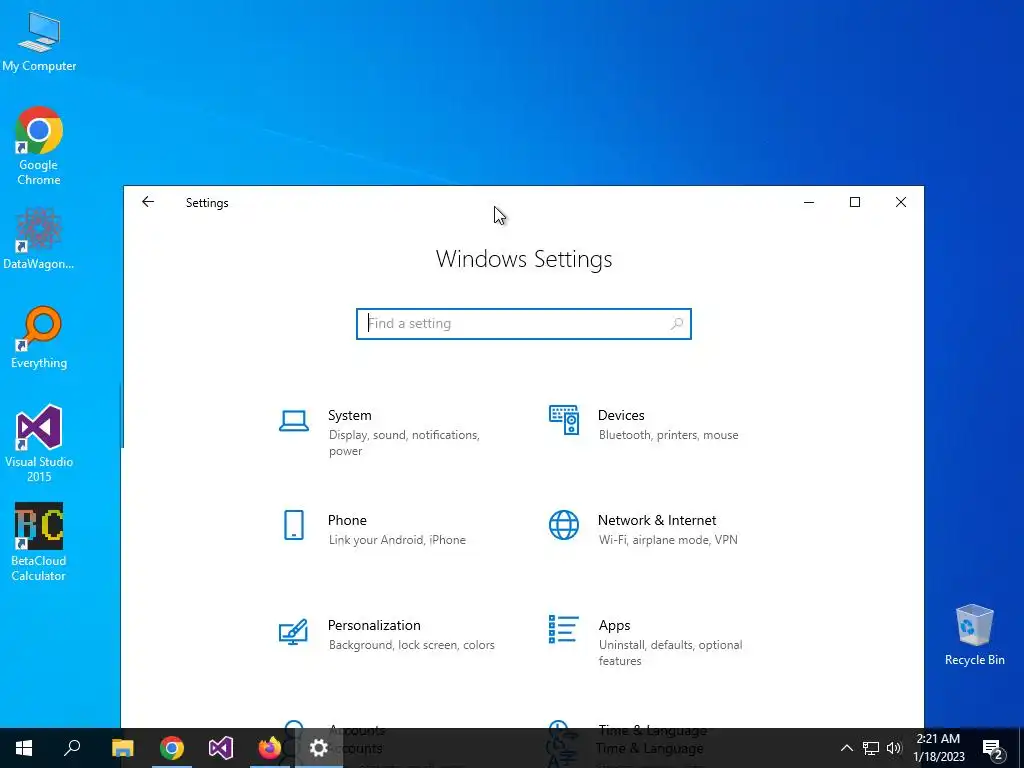Select Google Chrome desktop shortcut
Viewport: 1024px width, 768px height.
point(39,146)
